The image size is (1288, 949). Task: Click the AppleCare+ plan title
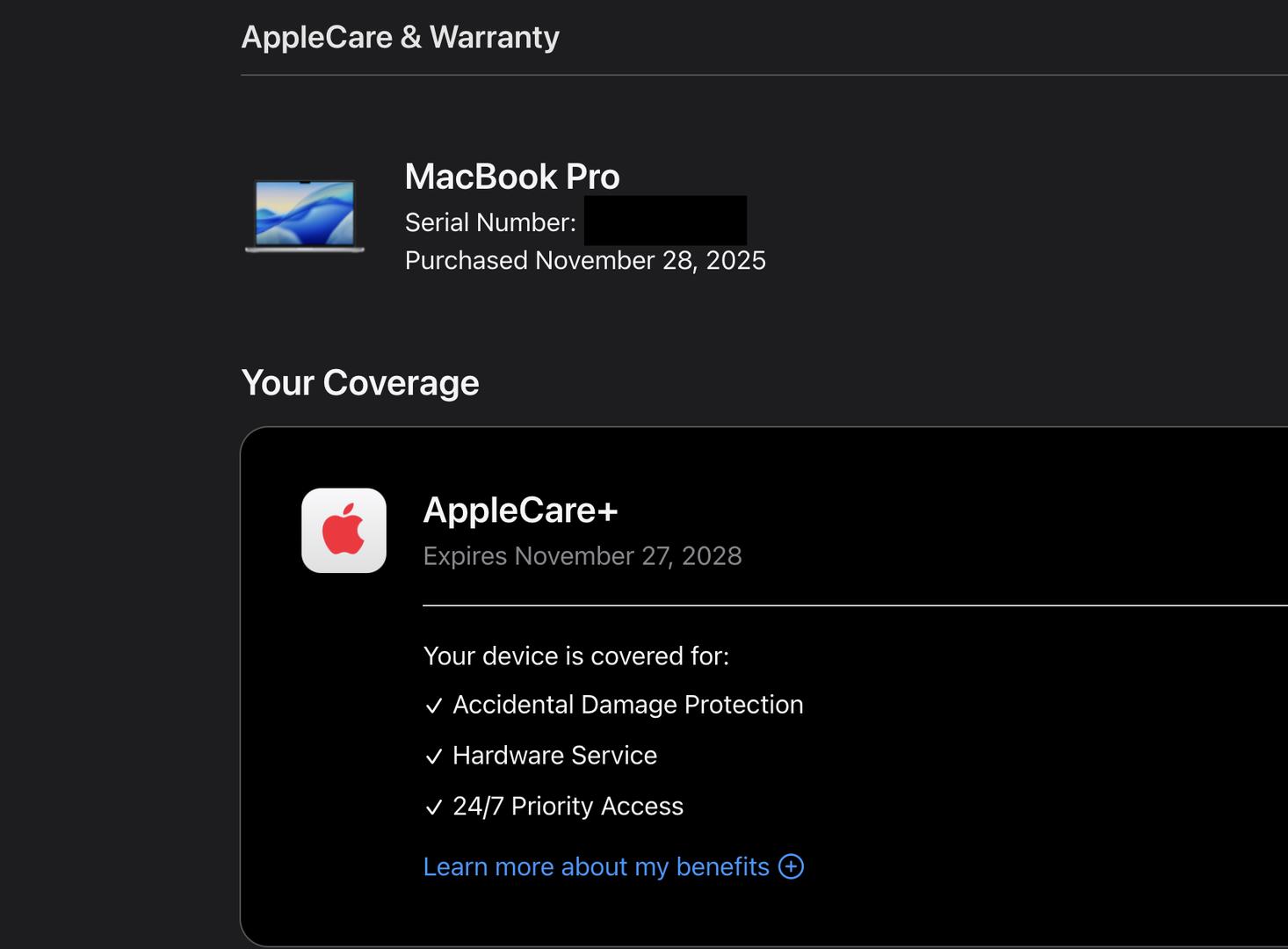tap(520, 511)
